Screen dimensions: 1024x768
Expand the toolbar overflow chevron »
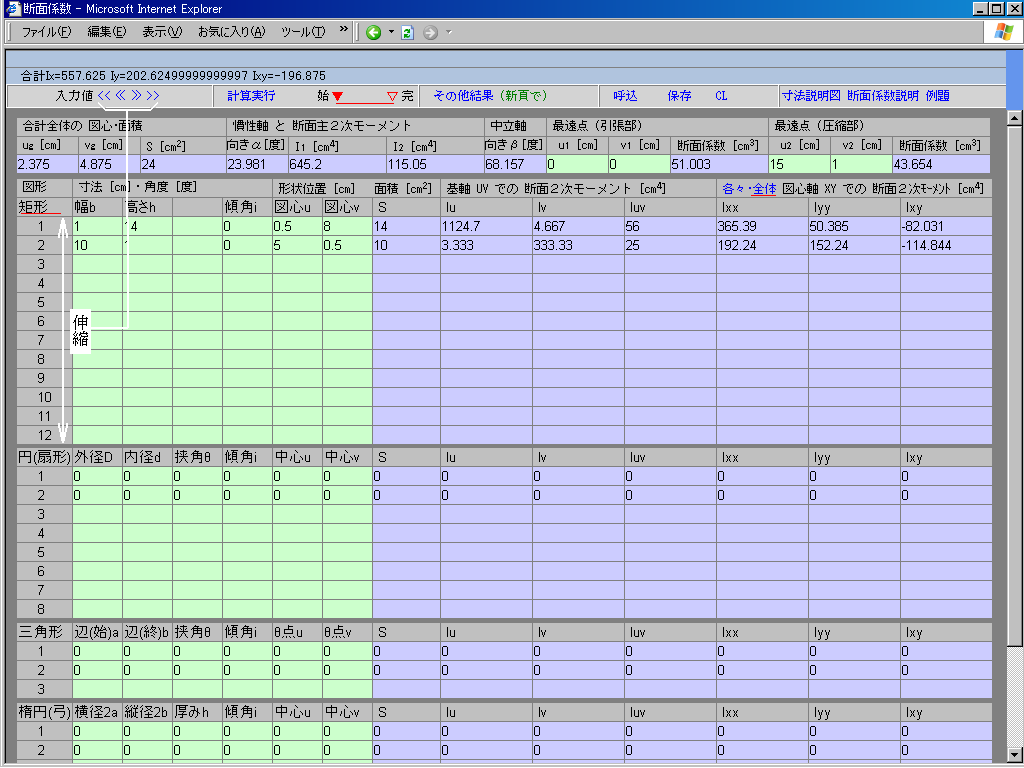(x=344, y=30)
